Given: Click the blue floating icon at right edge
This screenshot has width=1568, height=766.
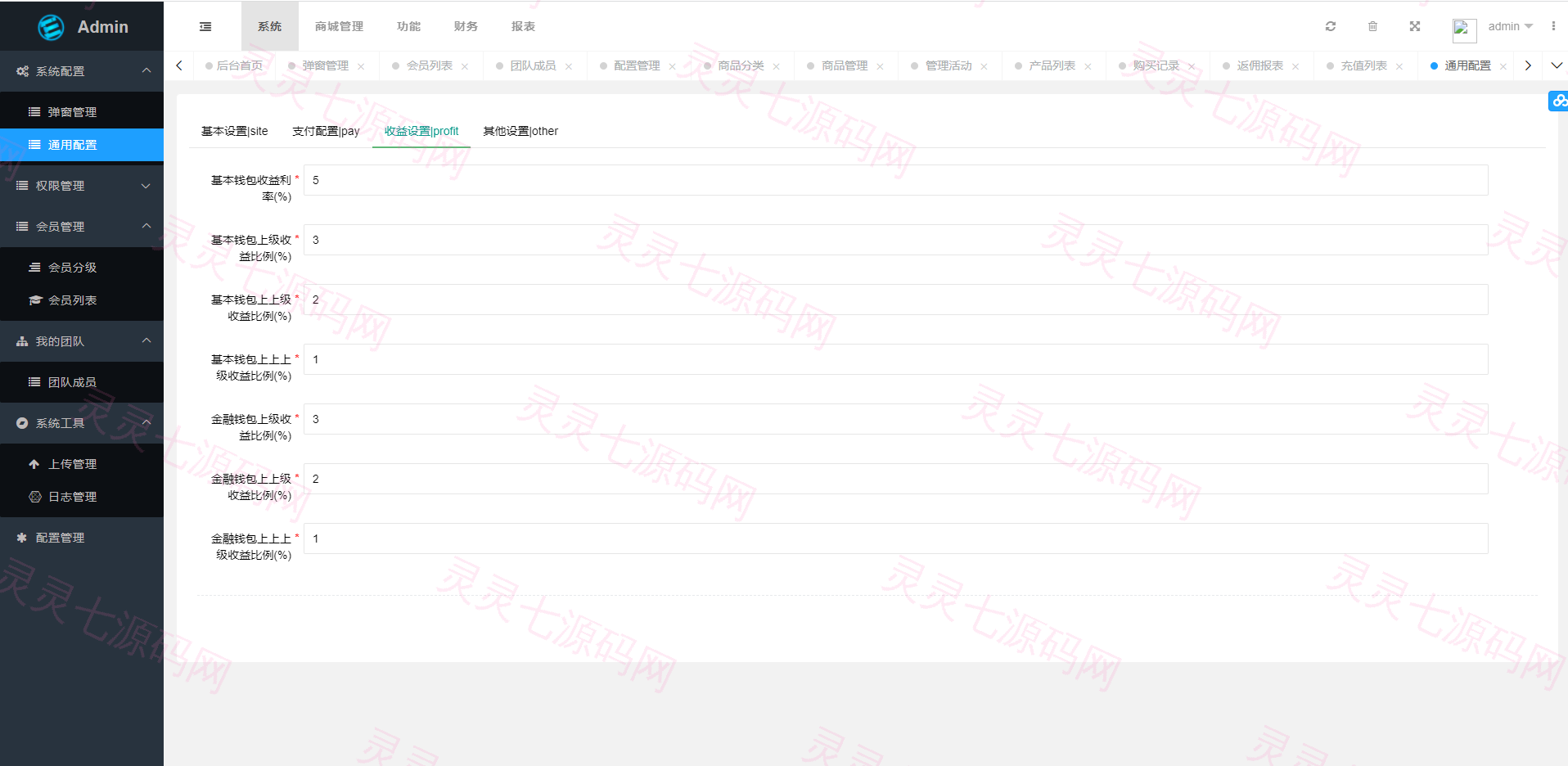Looking at the screenshot, I should pyautogui.click(x=1558, y=101).
